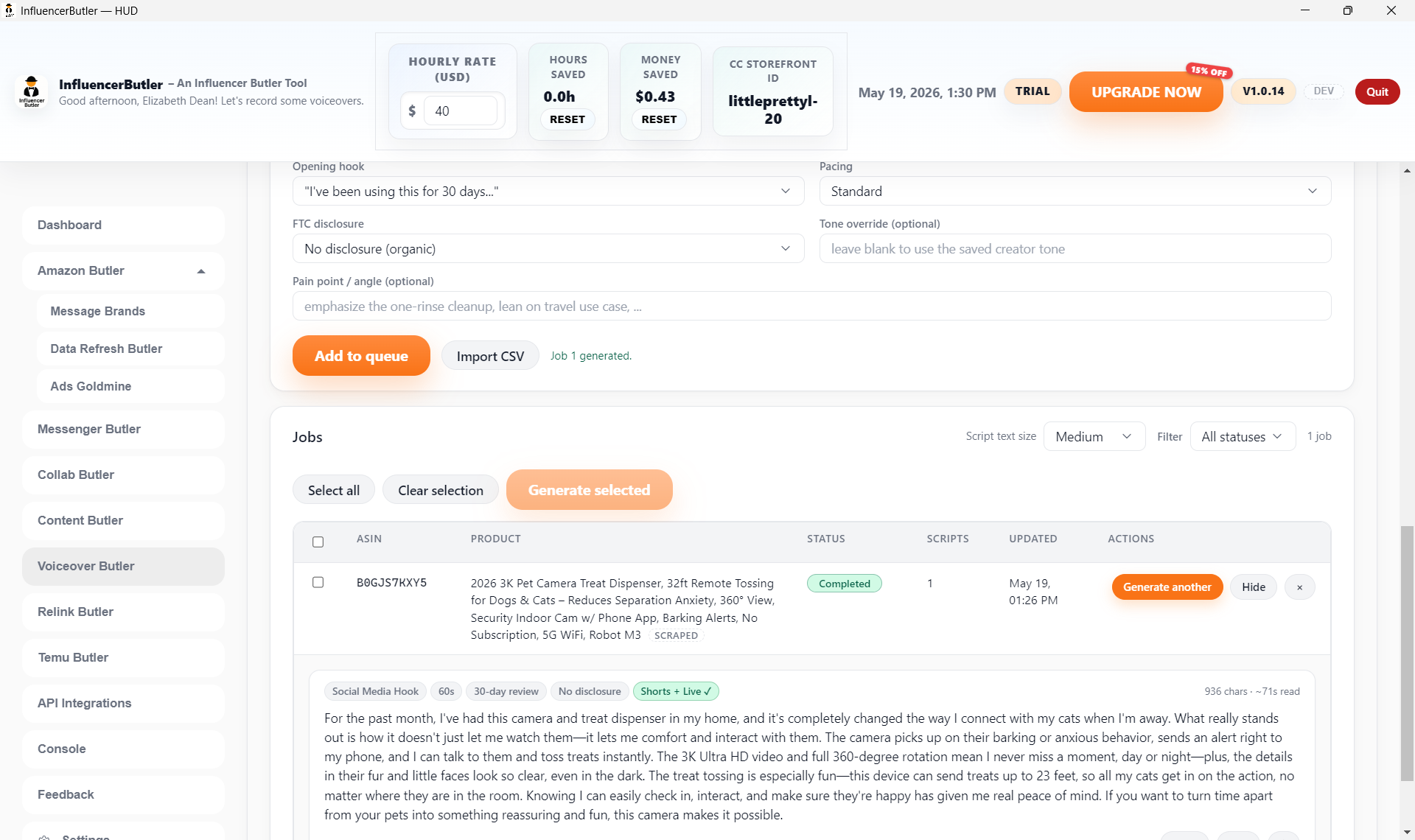Change Script text size Medium dropdown
This screenshot has height=840, width=1415.
[1094, 436]
